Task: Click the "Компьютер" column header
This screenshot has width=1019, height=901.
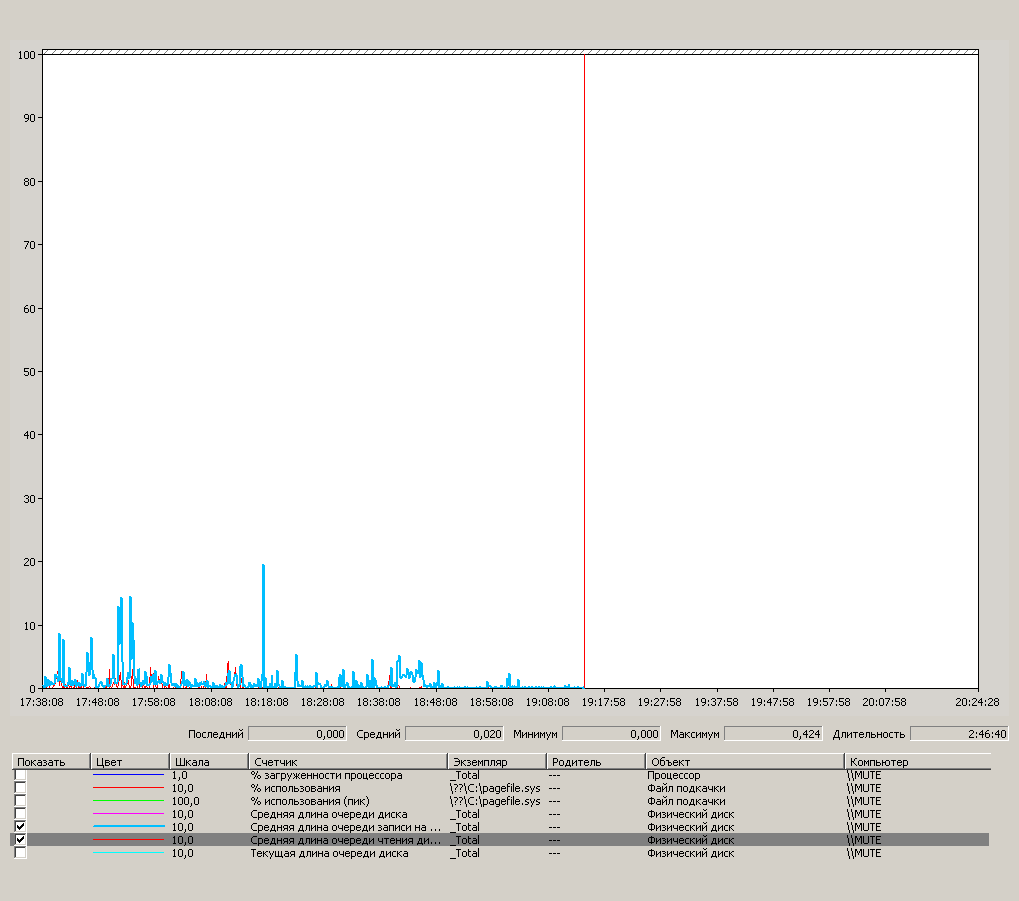Action: click(917, 762)
